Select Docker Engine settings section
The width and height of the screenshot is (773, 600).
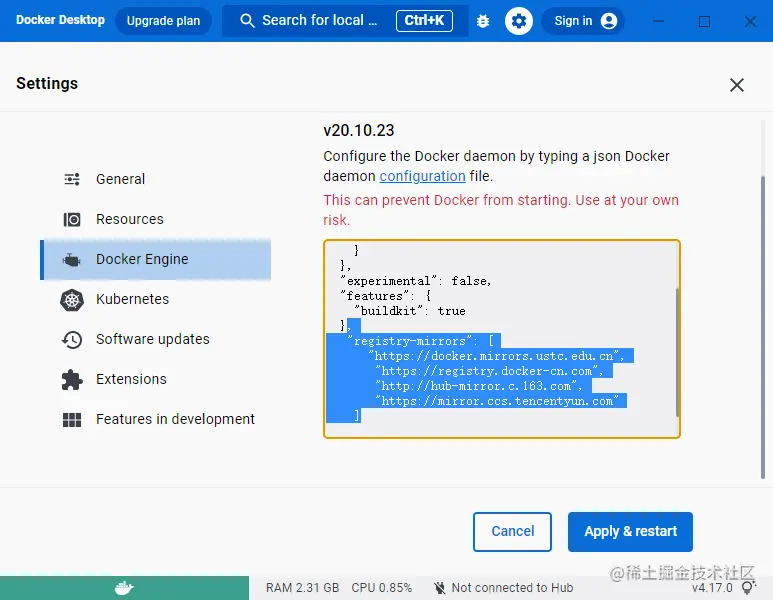coord(155,259)
